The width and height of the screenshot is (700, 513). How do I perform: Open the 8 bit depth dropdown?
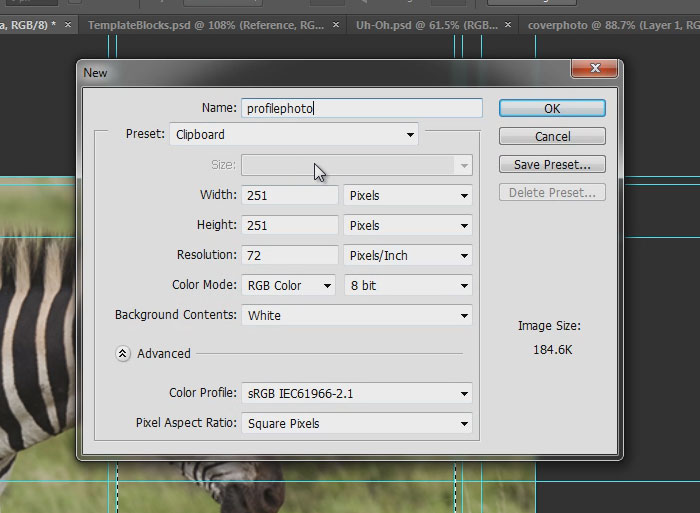(x=408, y=285)
